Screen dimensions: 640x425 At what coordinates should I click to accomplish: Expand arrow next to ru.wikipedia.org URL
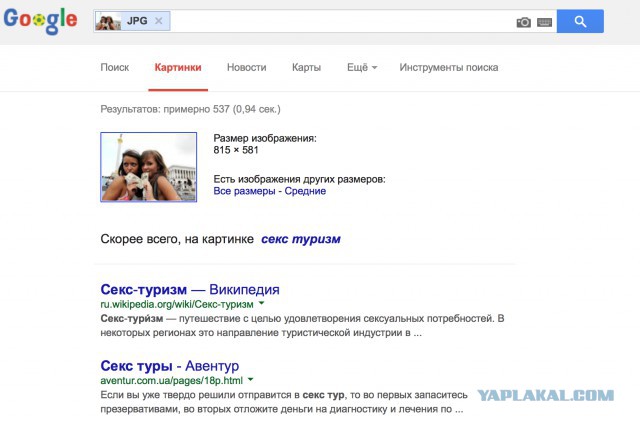pos(262,303)
